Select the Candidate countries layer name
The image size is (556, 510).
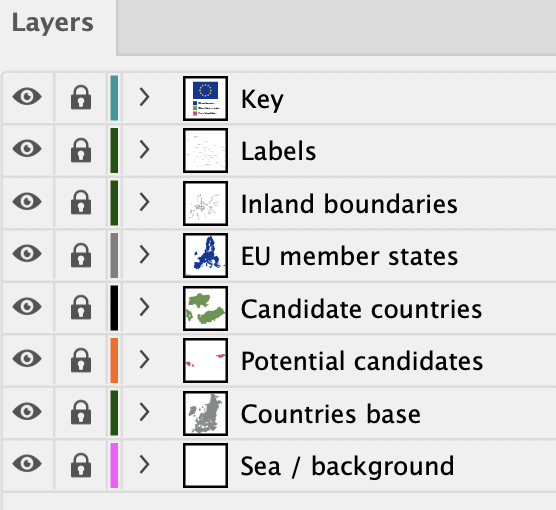[x=361, y=309]
